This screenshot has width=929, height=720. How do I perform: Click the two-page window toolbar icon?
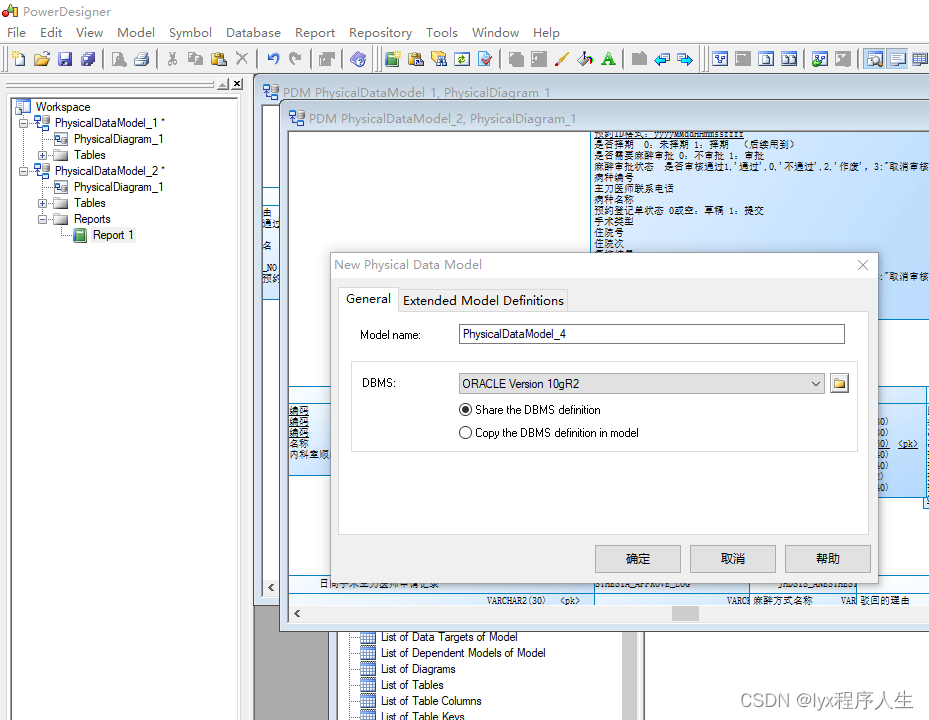pyautogui.click(x=789, y=59)
